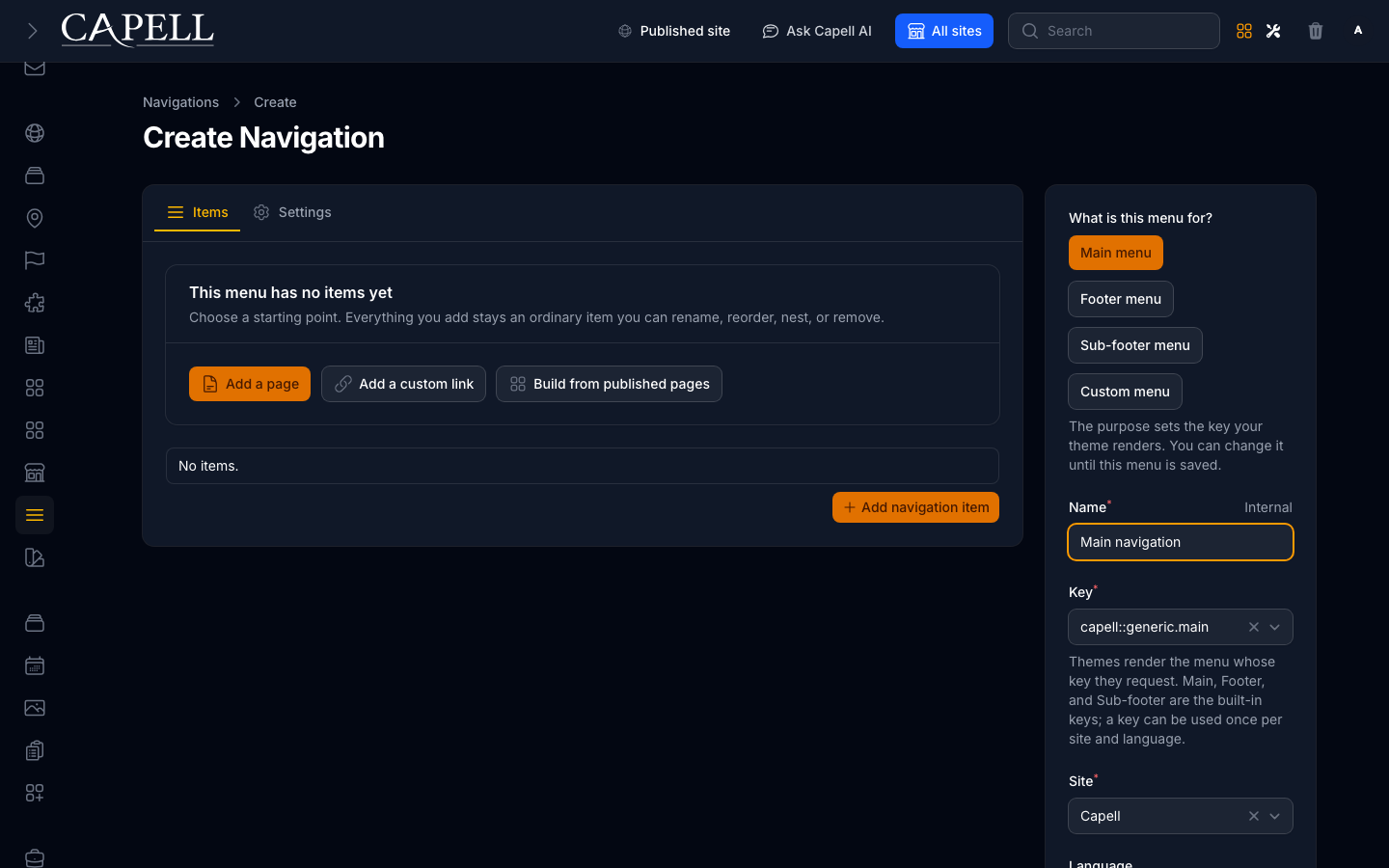Select the Main menu purpose option
The image size is (1389, 868).
(x=1116, y=253)
